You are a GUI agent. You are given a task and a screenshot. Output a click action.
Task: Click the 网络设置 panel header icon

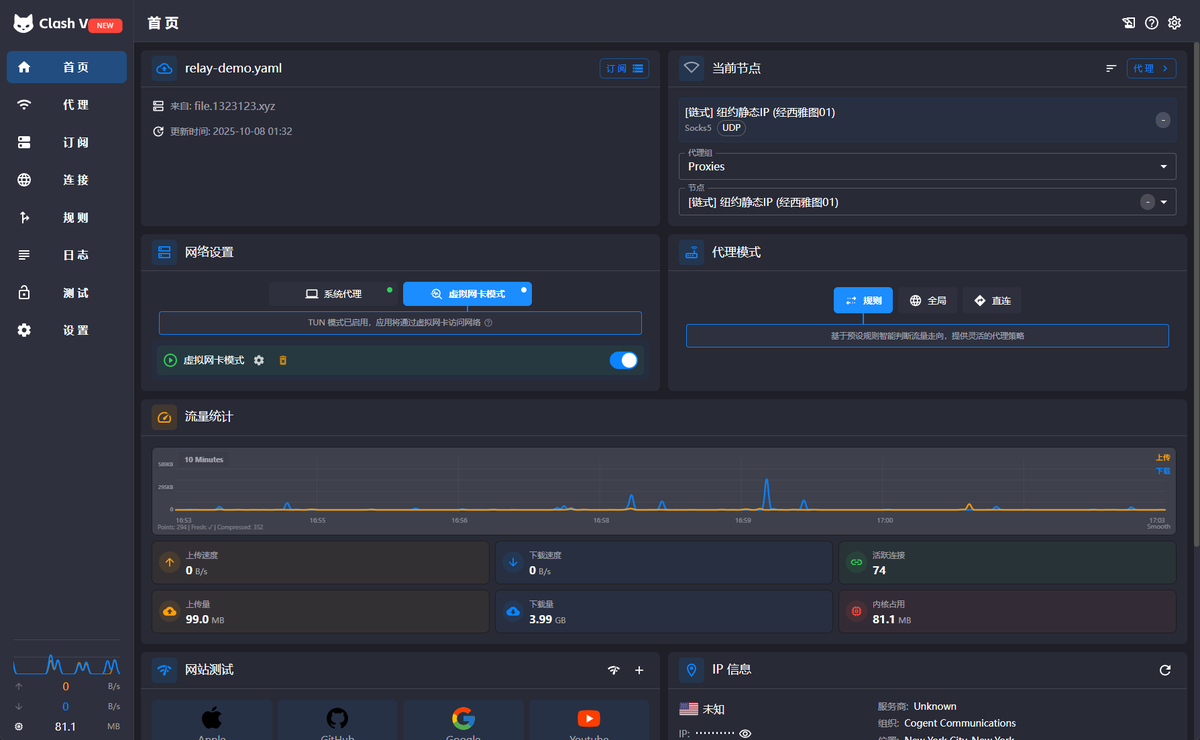(x=164, y=252)
